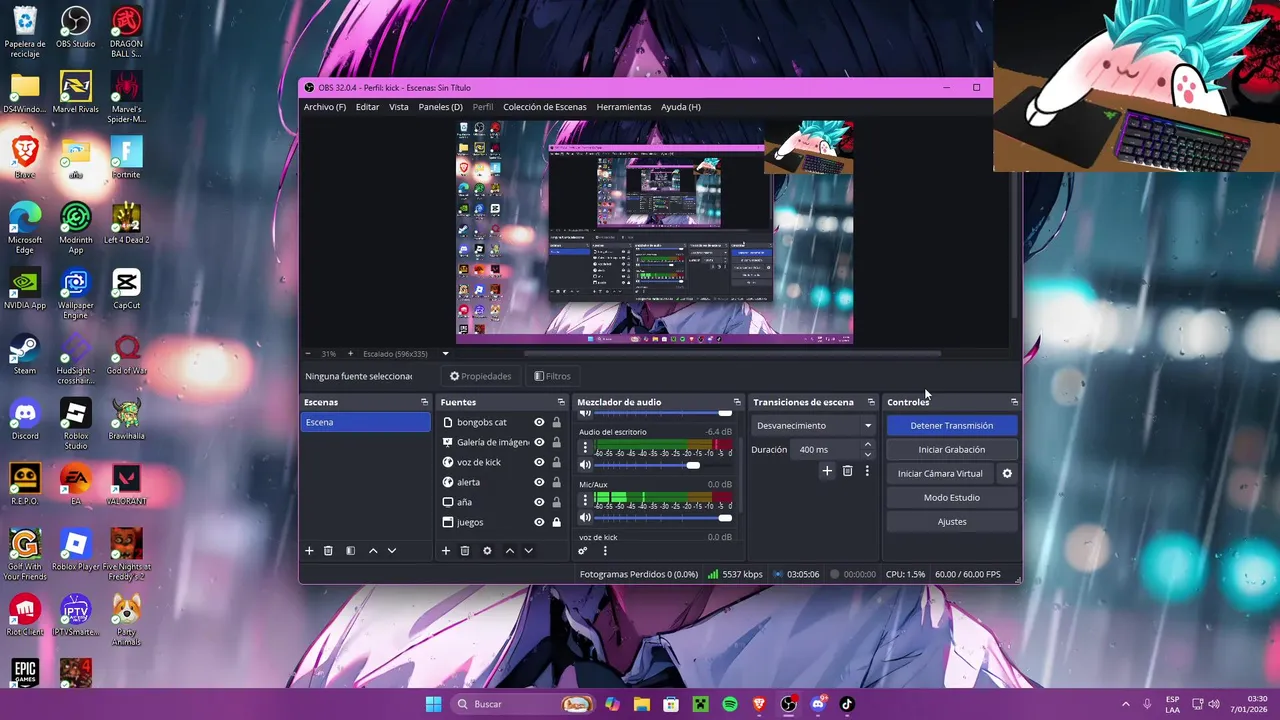
Task: Open transition properties three-dot menu
Action: [x=867, y=471]
